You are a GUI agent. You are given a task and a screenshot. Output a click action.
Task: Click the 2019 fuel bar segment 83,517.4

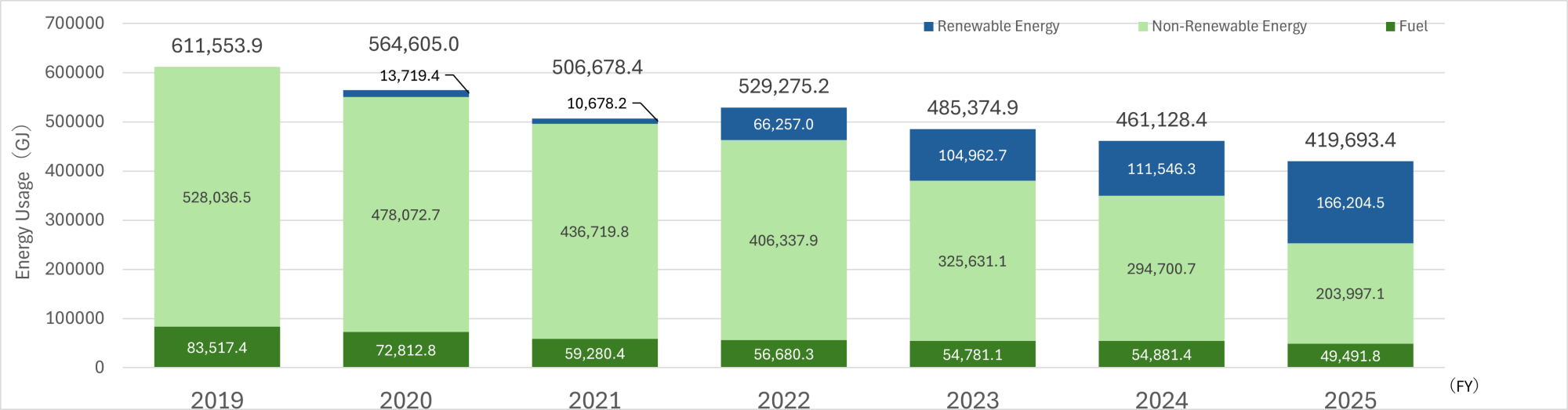pos(216,347)
